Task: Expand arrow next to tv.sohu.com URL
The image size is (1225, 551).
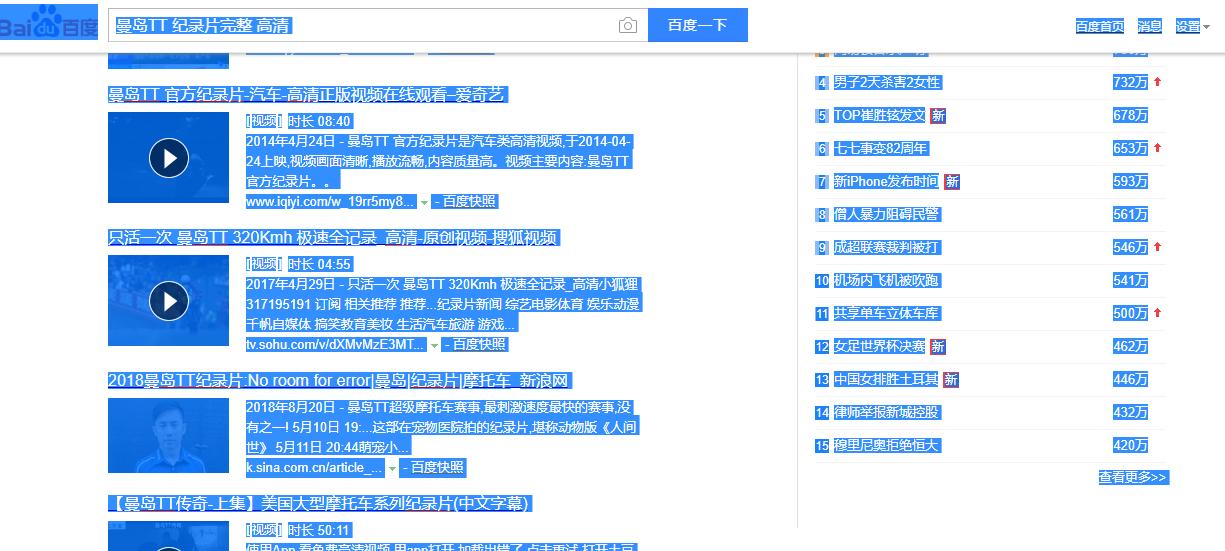Action: [435, 345]
